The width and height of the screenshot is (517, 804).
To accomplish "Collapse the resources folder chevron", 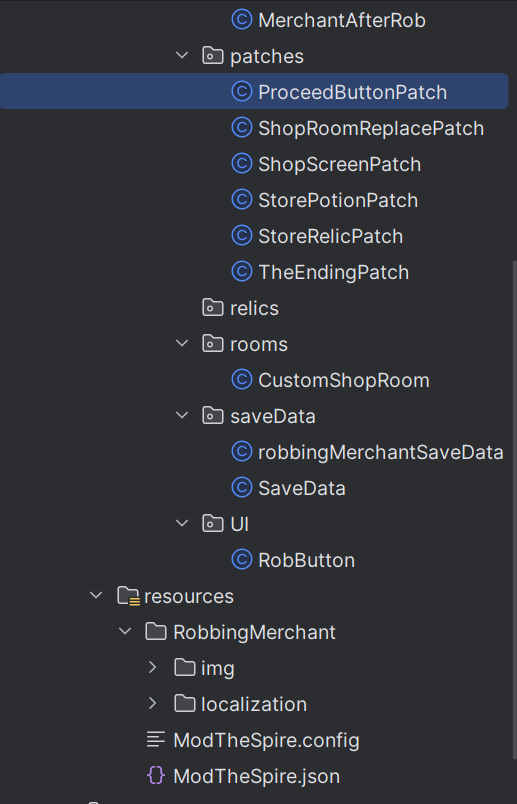I will [96, 595].
